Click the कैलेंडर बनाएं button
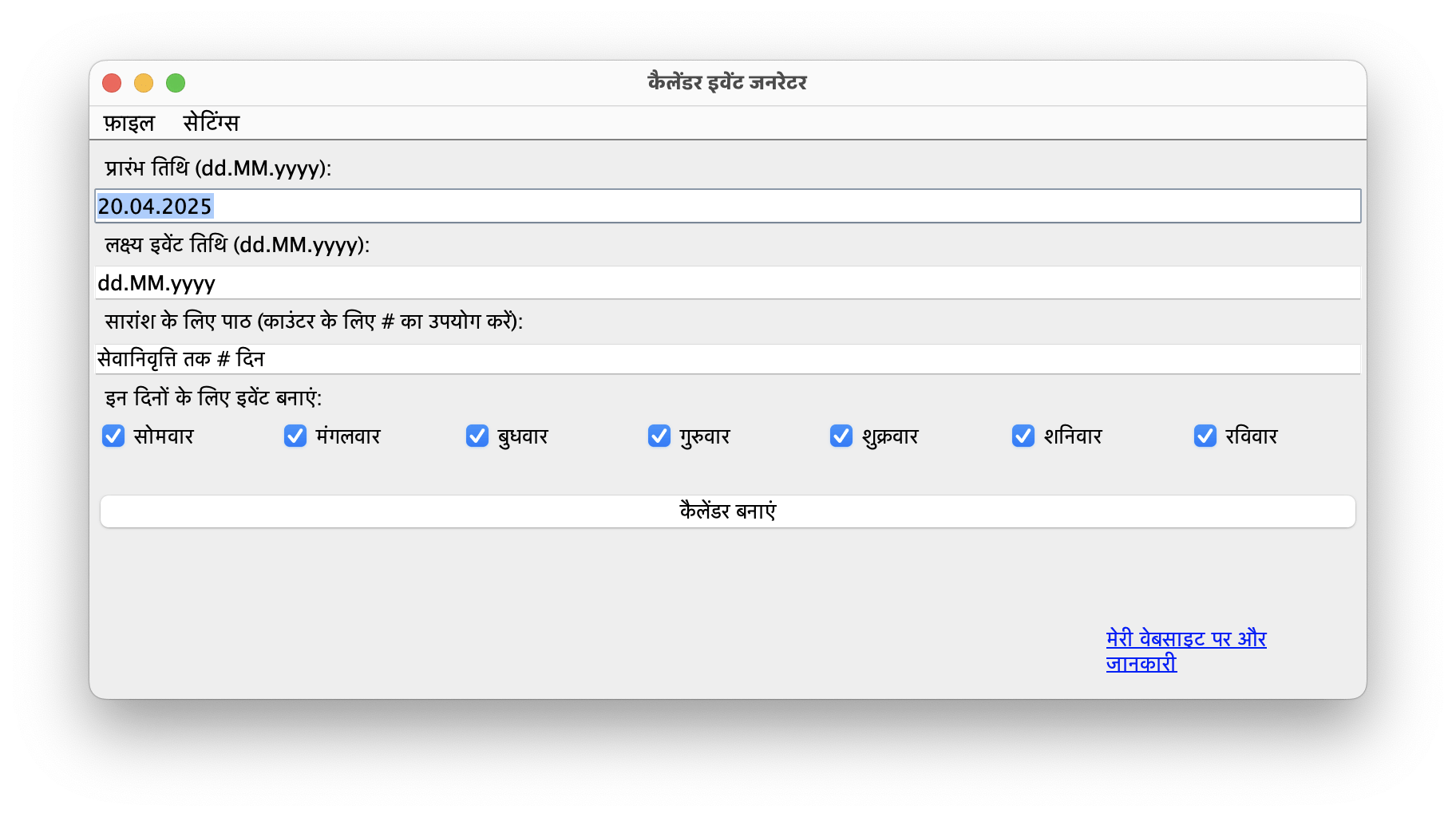Image resolution: width=1456 pixels, height=817 pixels. point(727,511)
